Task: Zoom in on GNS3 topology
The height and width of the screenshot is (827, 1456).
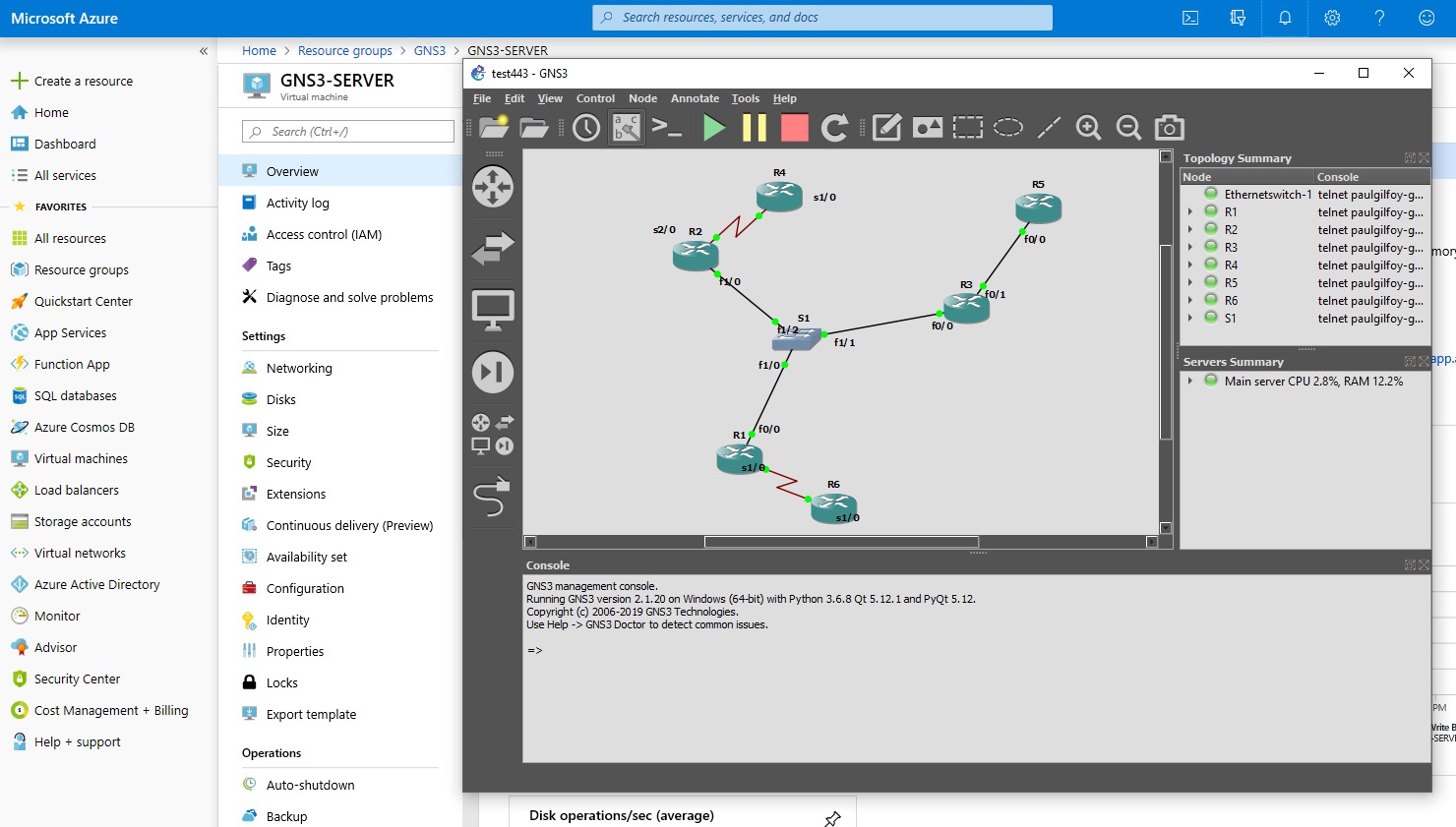Action: coord(1088,127)
